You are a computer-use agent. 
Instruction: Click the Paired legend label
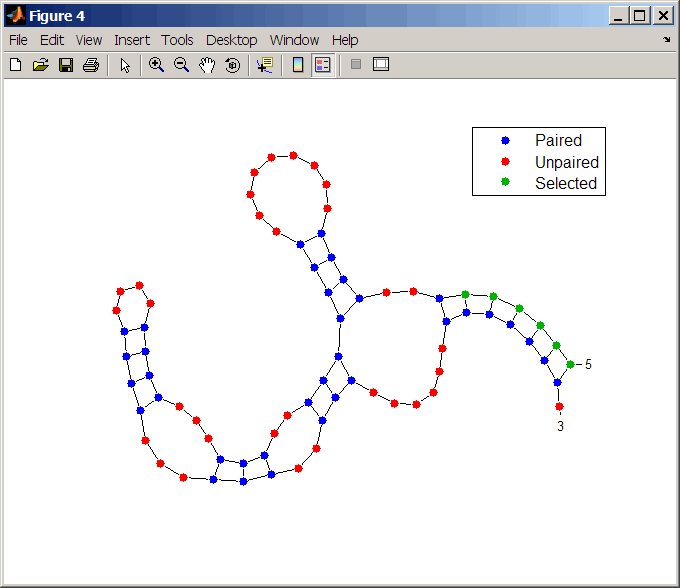click(558, 140)
